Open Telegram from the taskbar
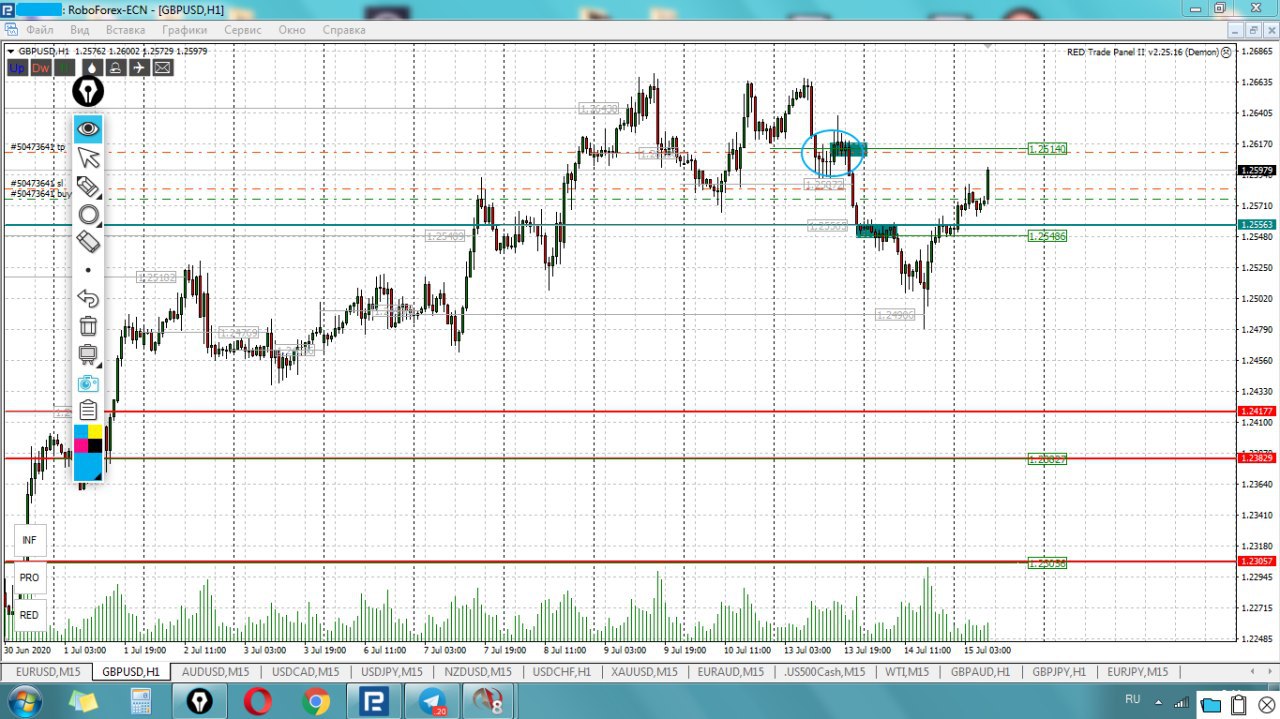Screen dimensions: 1280x719 432,702
